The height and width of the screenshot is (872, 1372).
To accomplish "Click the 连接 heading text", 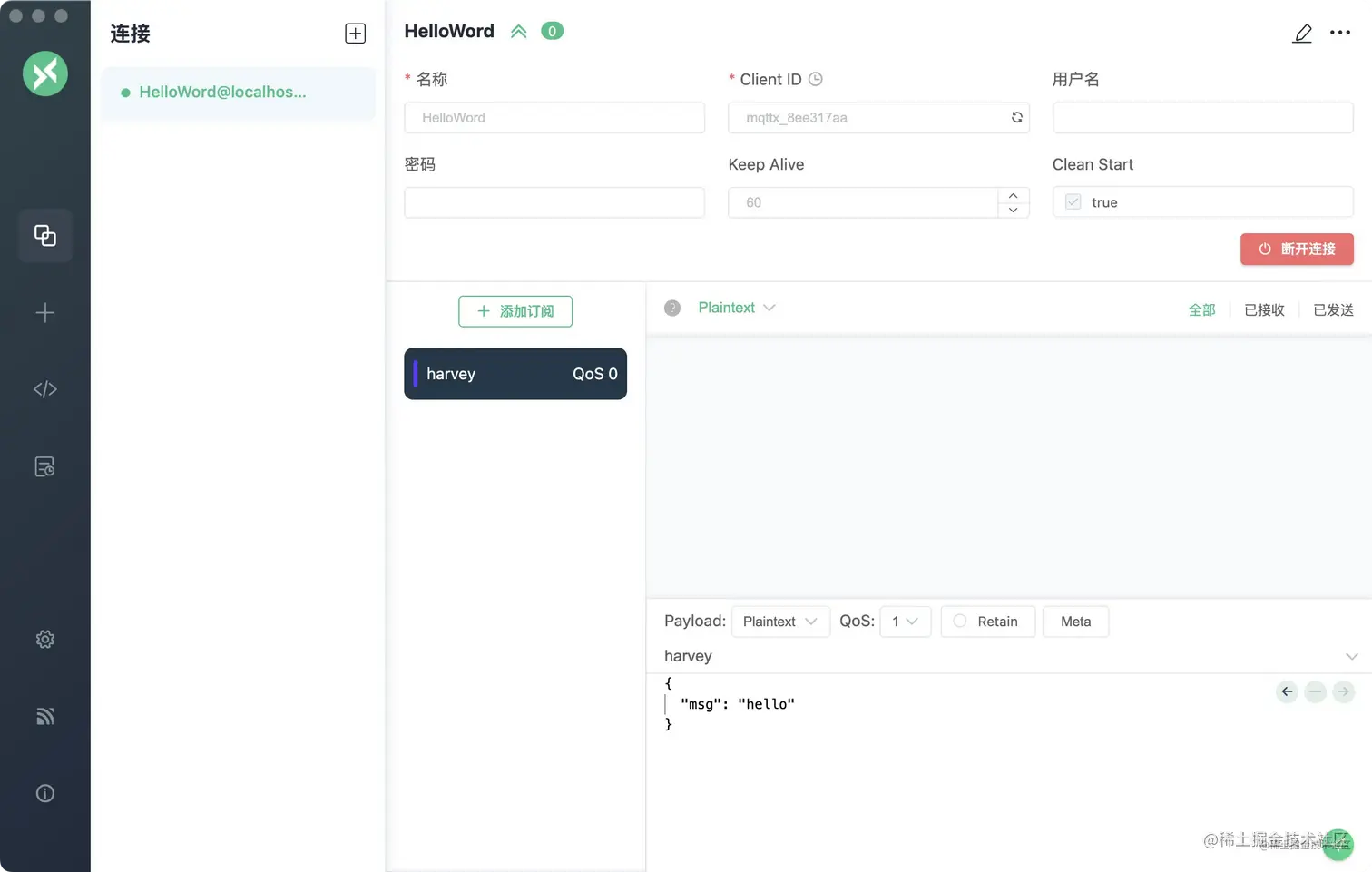I will [x=131, y=34].
